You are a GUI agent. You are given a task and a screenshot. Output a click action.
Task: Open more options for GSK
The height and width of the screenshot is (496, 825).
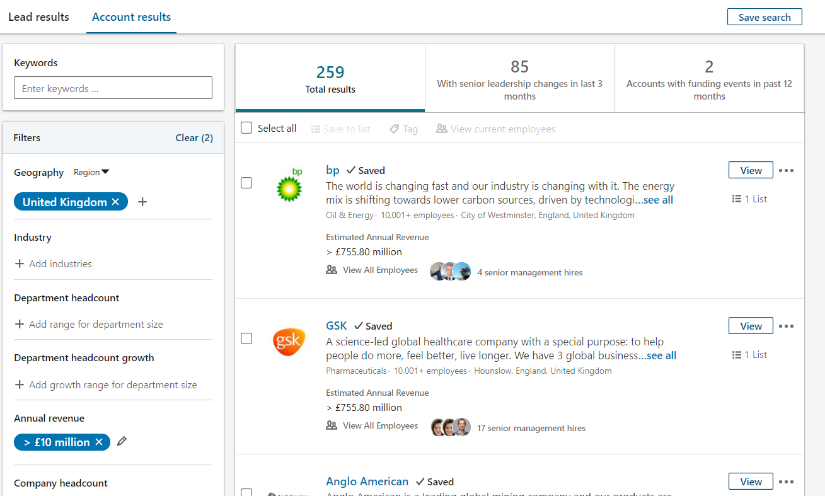786,326
